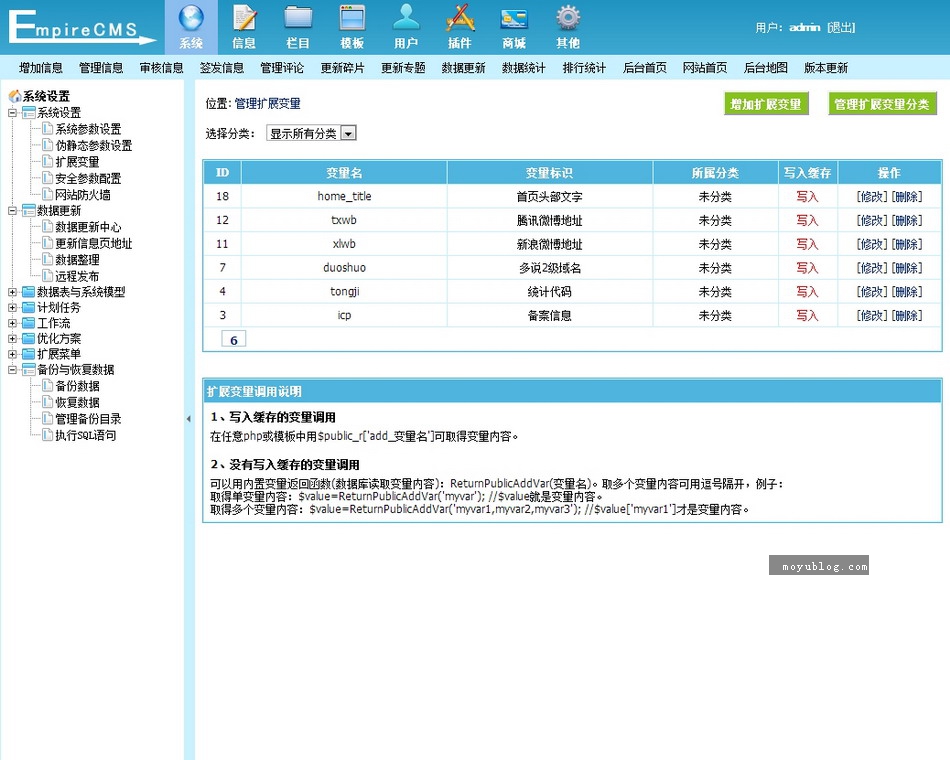
Task: Click the 增加扩展变量 green button
Action: [x=766, y=104]
